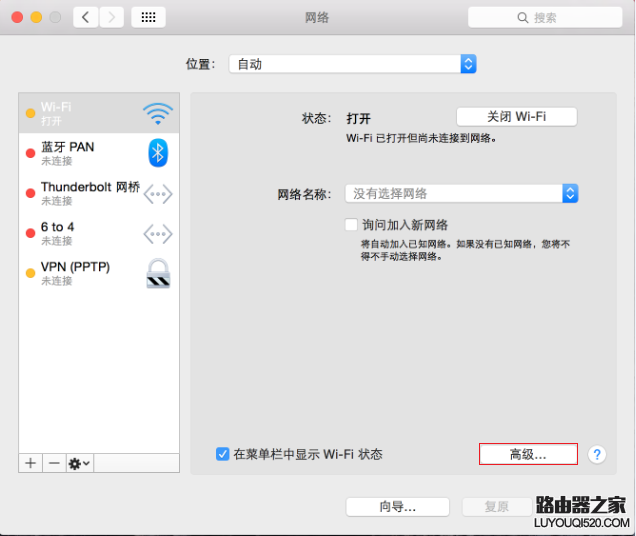Go back with the left chevron
This screenshot has width=636, height=536.
pos(86,17)
